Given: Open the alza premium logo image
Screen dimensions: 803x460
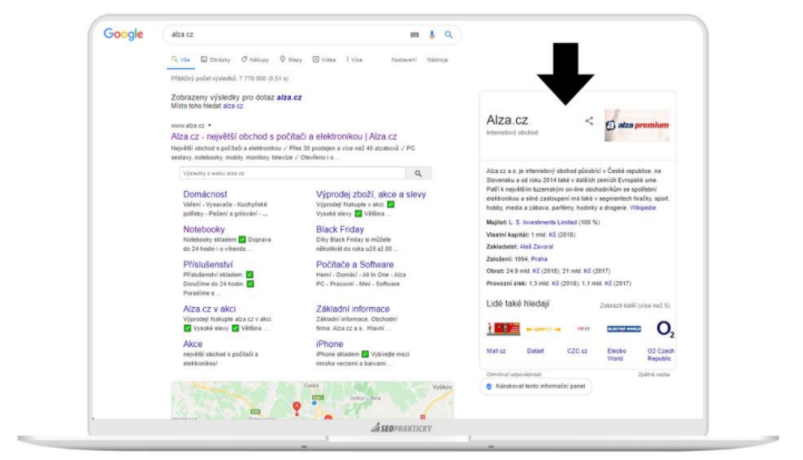Looking at the screenshot, I should [637, 125].
